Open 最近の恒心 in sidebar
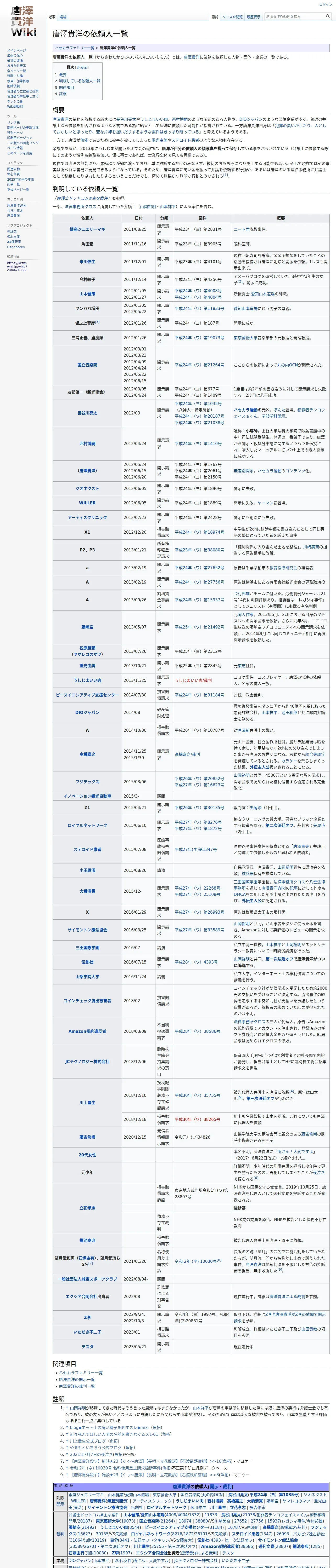Image resolution: width=336 pixels, height=1568 pixels. click(15, 55)
